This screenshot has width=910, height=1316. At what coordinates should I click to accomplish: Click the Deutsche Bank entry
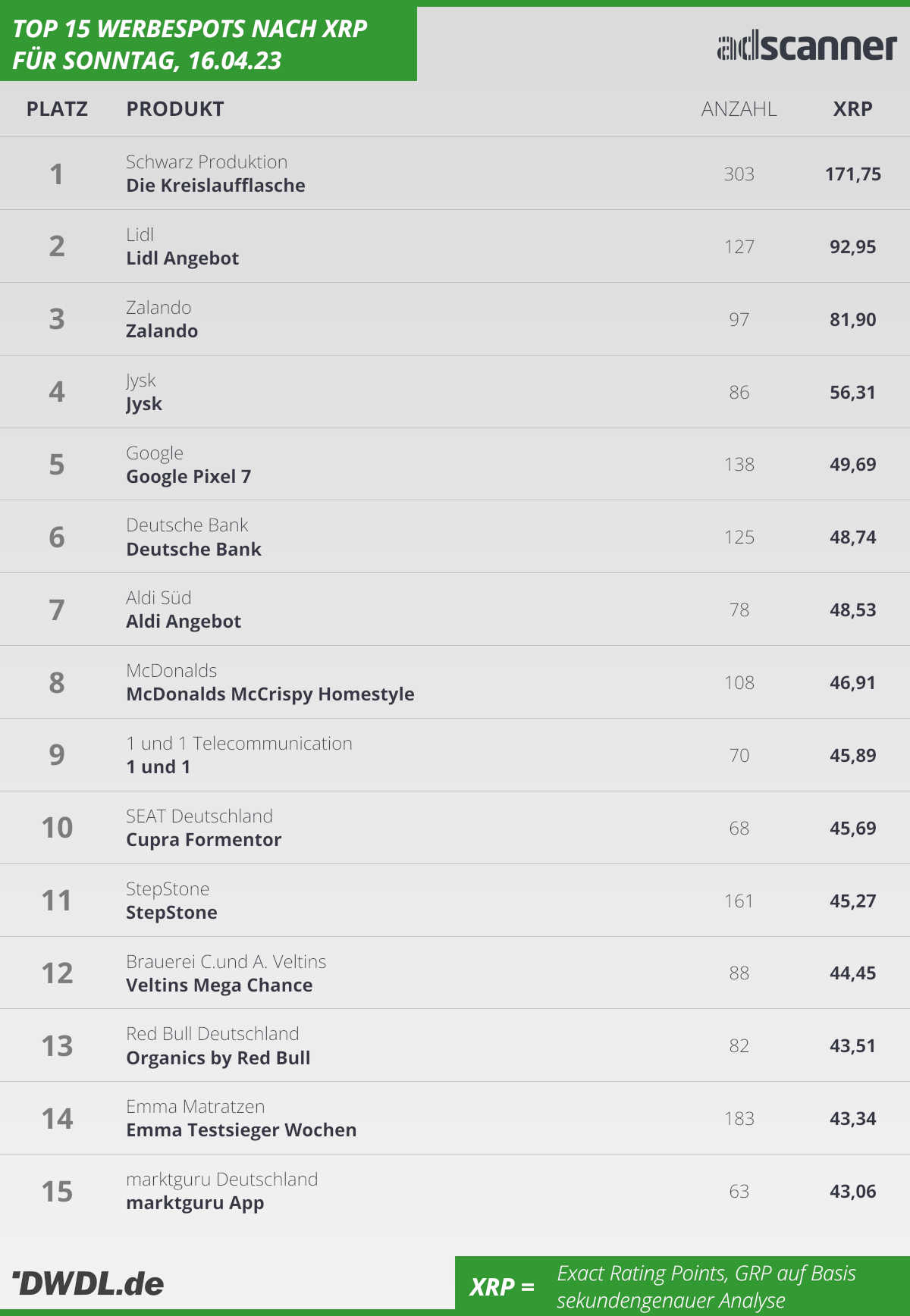(455, 537)
